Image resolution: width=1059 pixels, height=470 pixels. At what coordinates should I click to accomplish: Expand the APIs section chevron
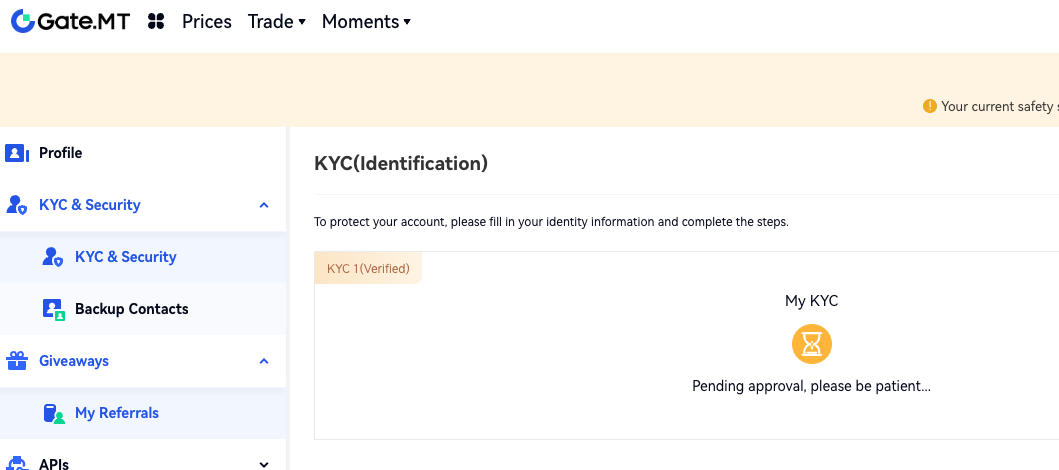pos(264,464)
